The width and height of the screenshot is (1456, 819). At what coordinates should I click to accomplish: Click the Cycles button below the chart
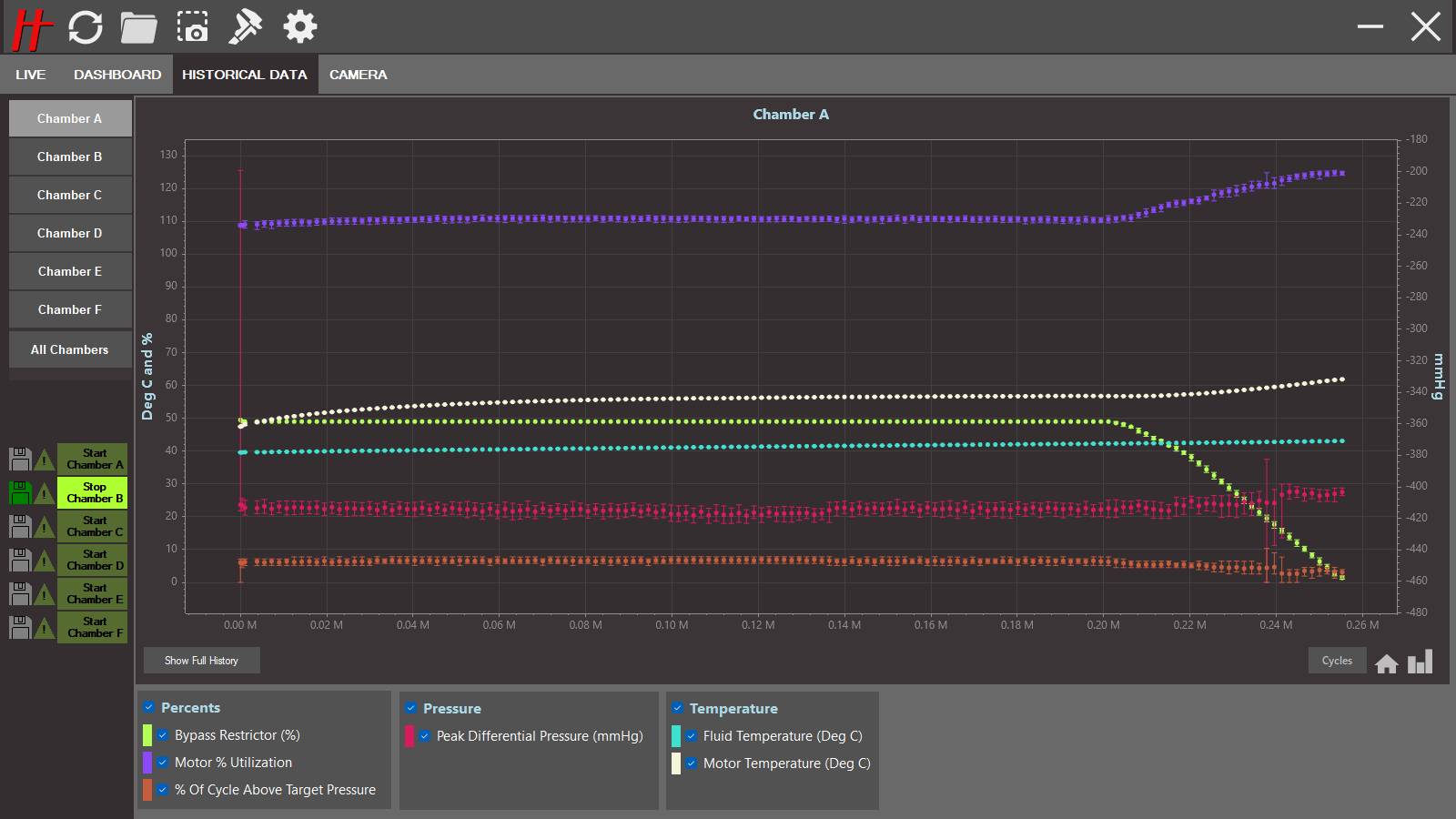[x=1337, y=661]
